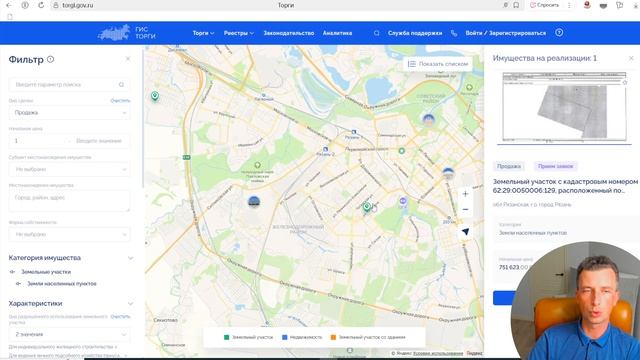
Task: Click the starting price minimum field with 1
Action: click(39, 141)
